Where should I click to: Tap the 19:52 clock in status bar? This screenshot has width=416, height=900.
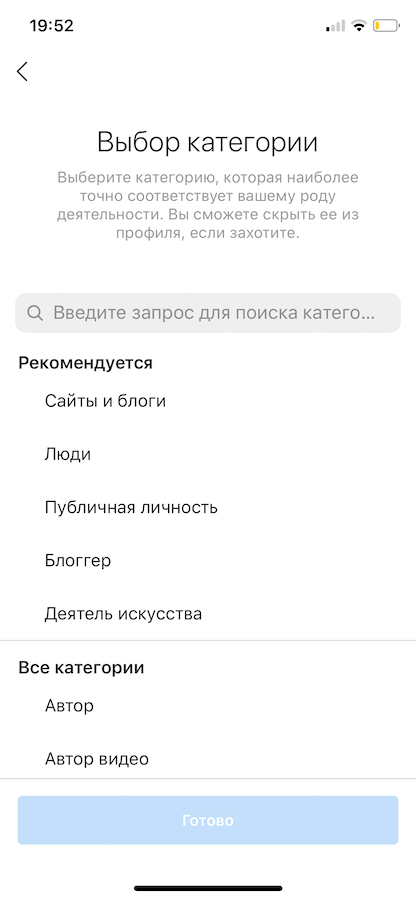(52, 26)
